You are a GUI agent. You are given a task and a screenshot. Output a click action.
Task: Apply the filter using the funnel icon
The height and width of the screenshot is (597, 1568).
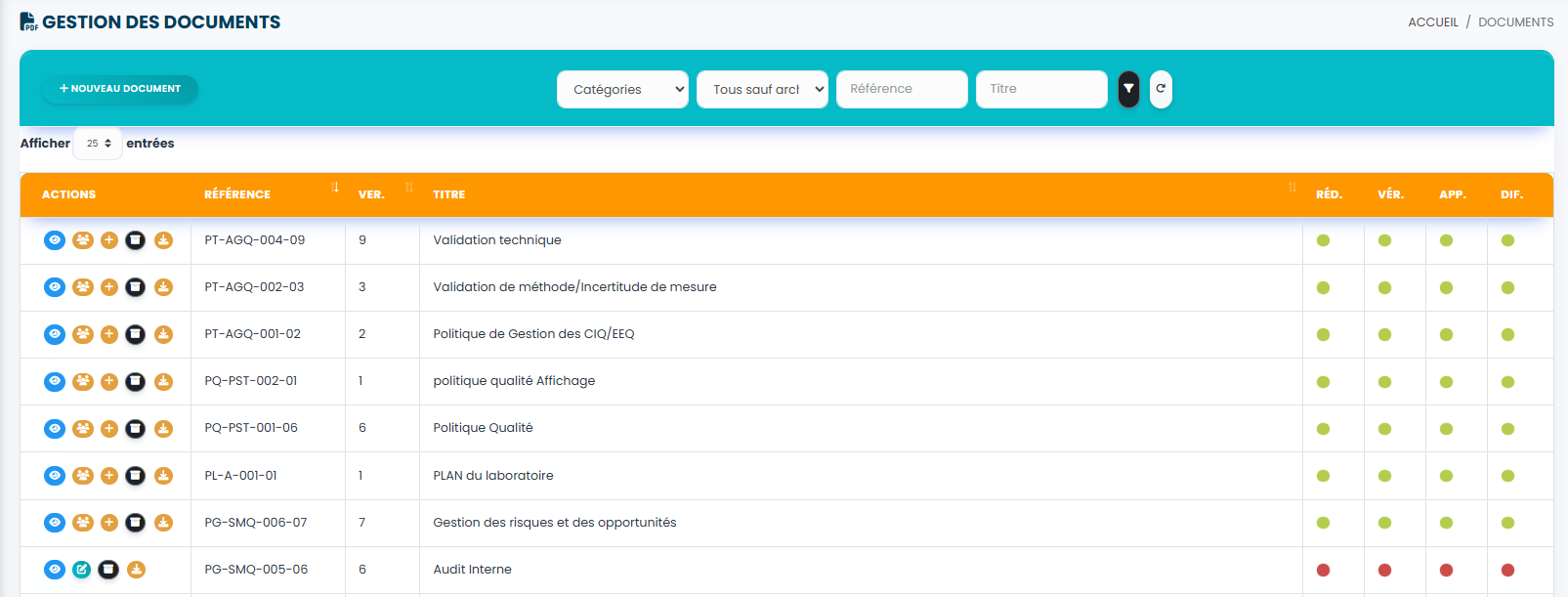(1128, 89)
